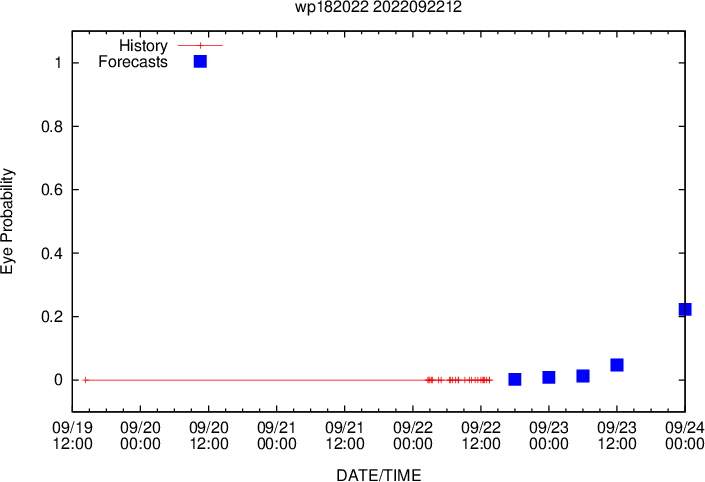Screen dimensions: 705x482
Task: Click the forecast square at 09/23 12:00
Action: (617, 365)
